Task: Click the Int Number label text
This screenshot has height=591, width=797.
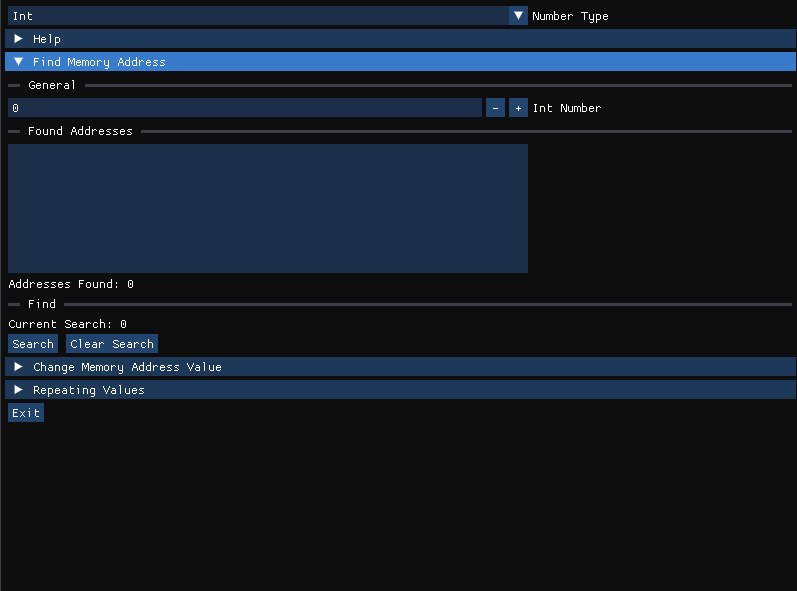Action: pyautogui.click(x=567, y=108)
